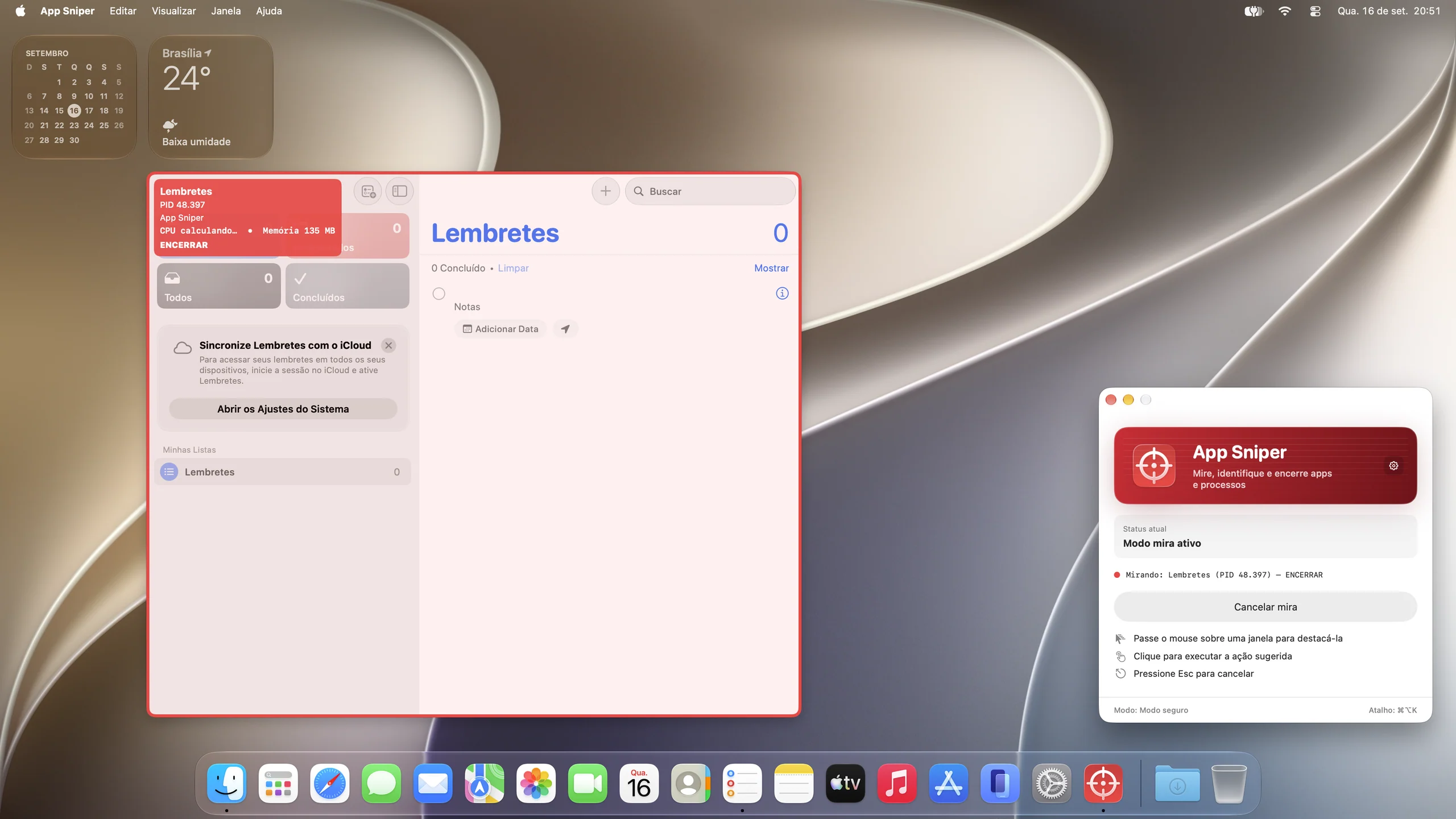Open the Janela menu
The width and height of the screenshot is (1456, 819).
[x=226, y=11]
